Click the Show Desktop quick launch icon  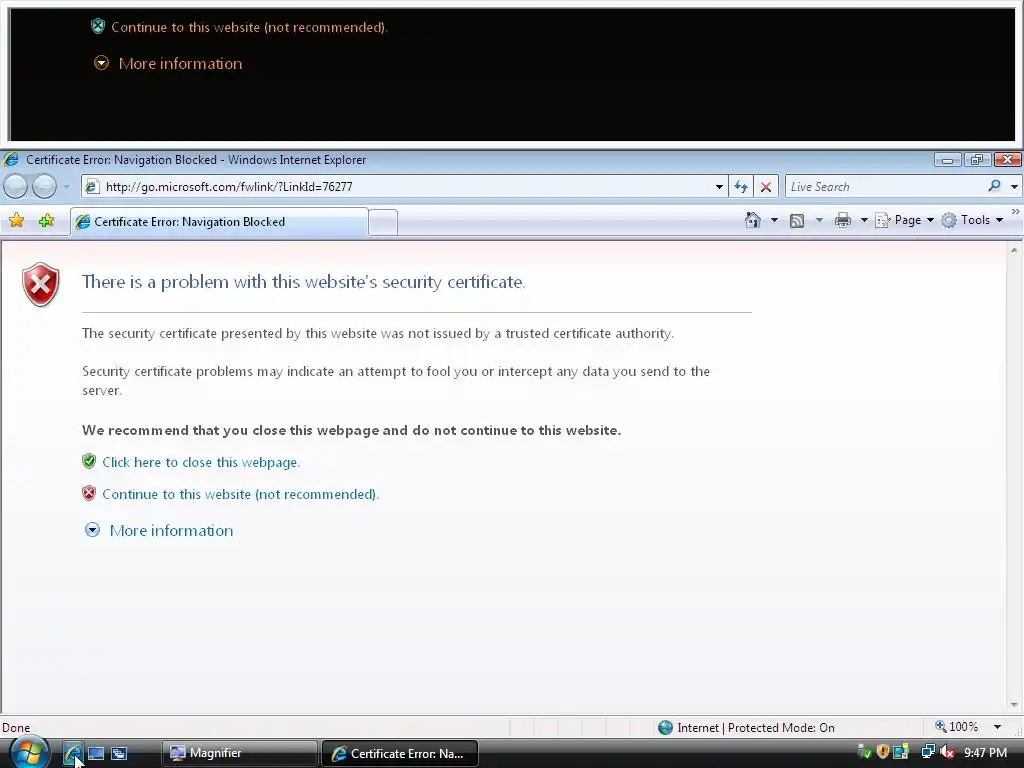tap(96, 754)
